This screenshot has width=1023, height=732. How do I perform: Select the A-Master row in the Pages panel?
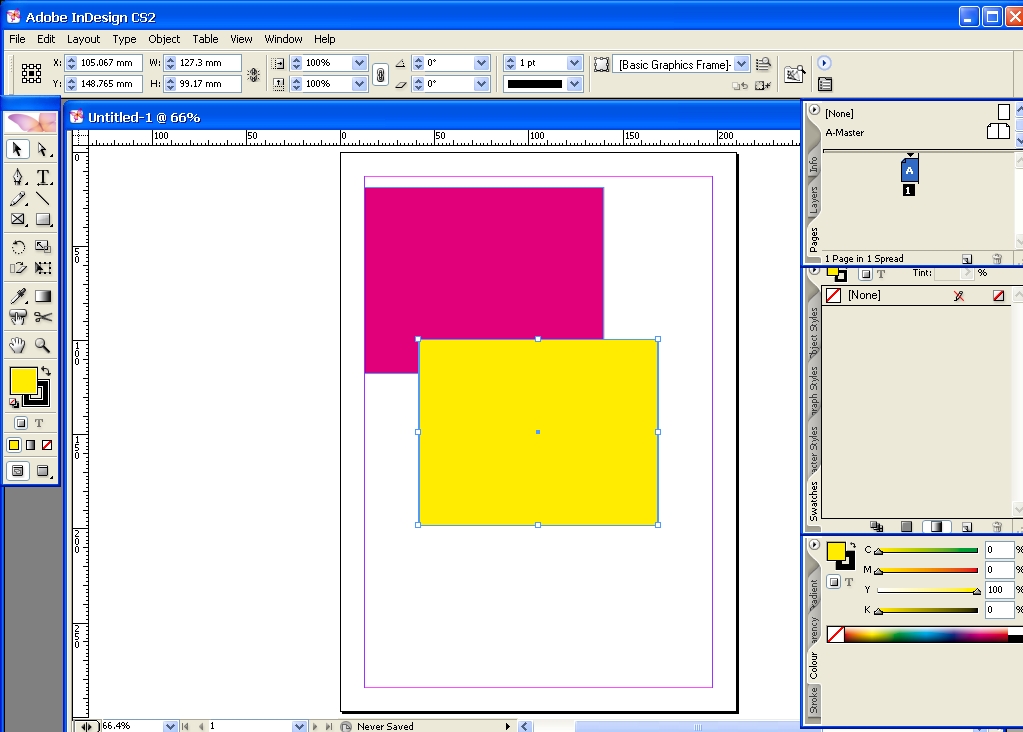917,132
